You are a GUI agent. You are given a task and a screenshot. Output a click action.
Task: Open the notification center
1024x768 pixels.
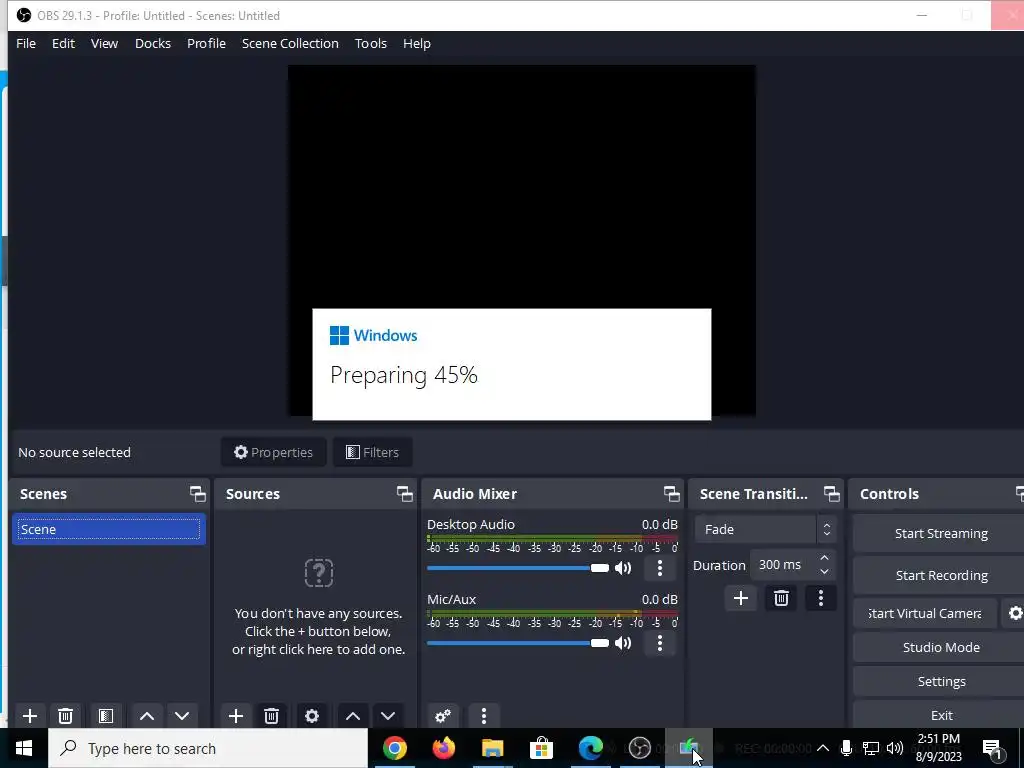(x=992, y=748)
